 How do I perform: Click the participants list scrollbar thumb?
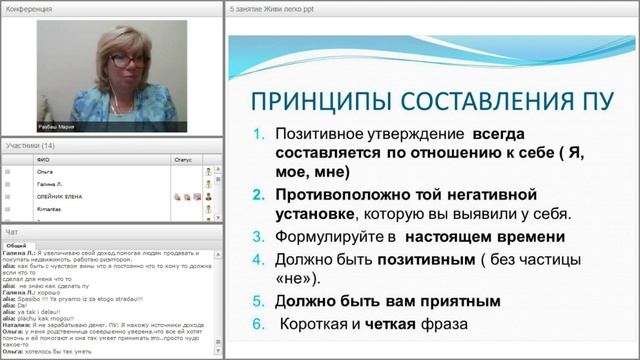(218, 179)
